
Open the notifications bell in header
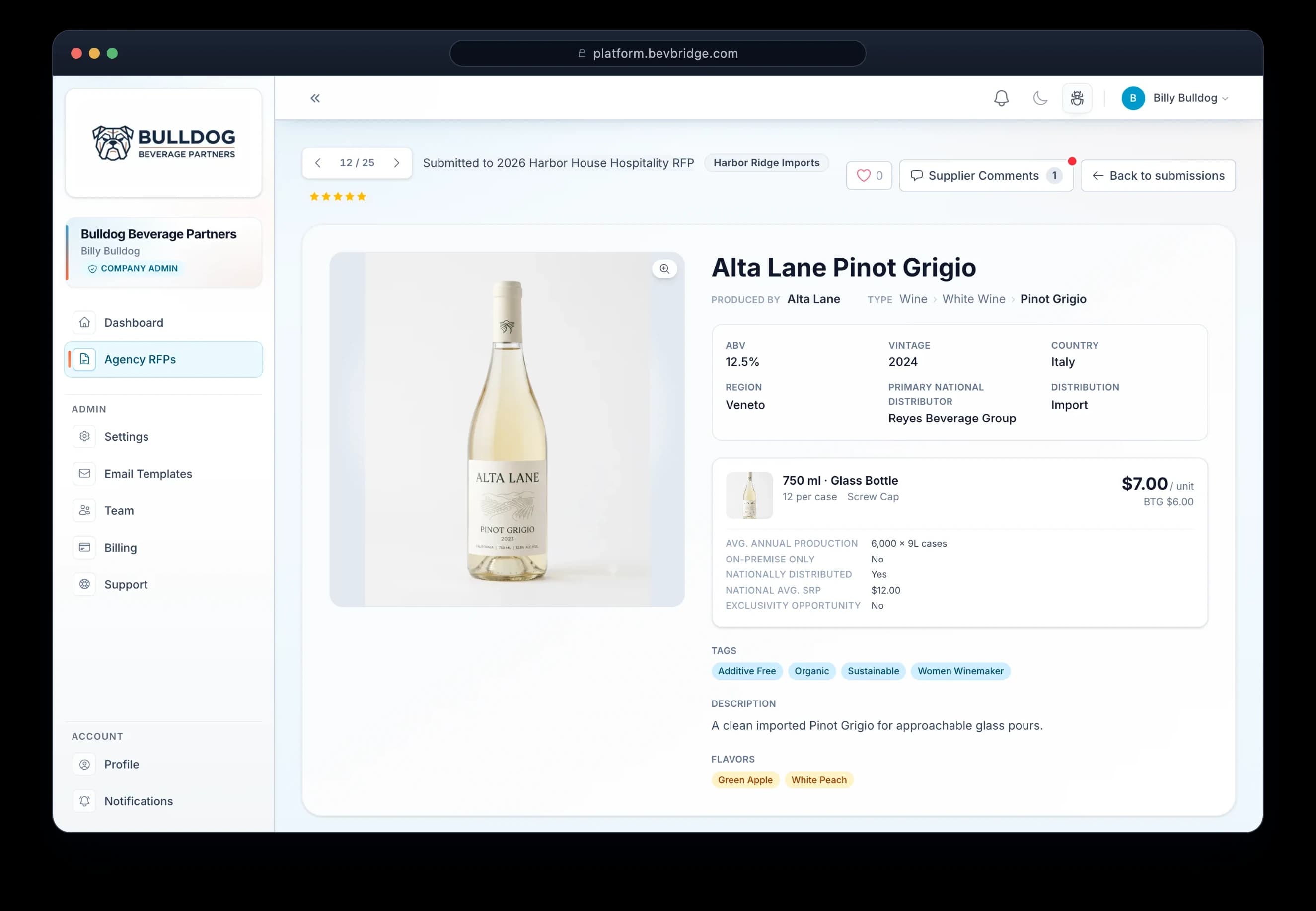tap(1001, 98)
